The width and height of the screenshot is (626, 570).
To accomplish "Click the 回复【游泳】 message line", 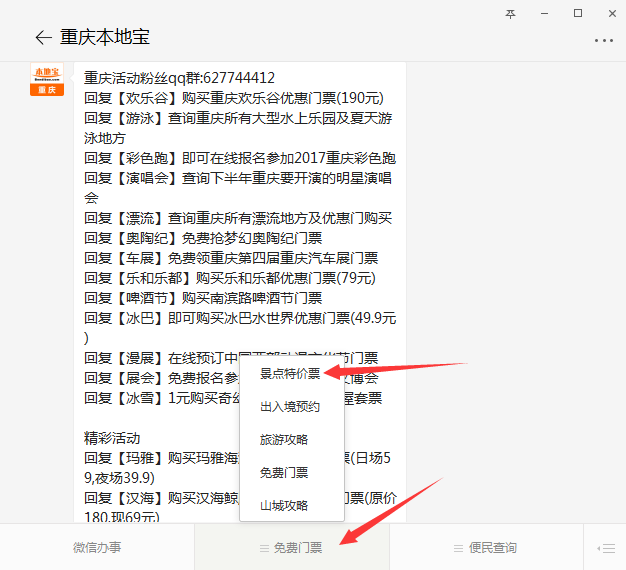I will 238,128.
